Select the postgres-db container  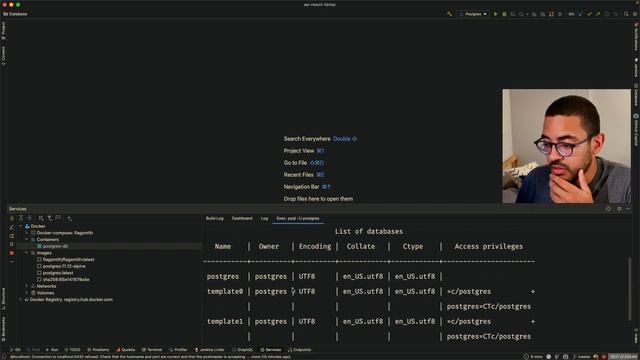point(55,246)
